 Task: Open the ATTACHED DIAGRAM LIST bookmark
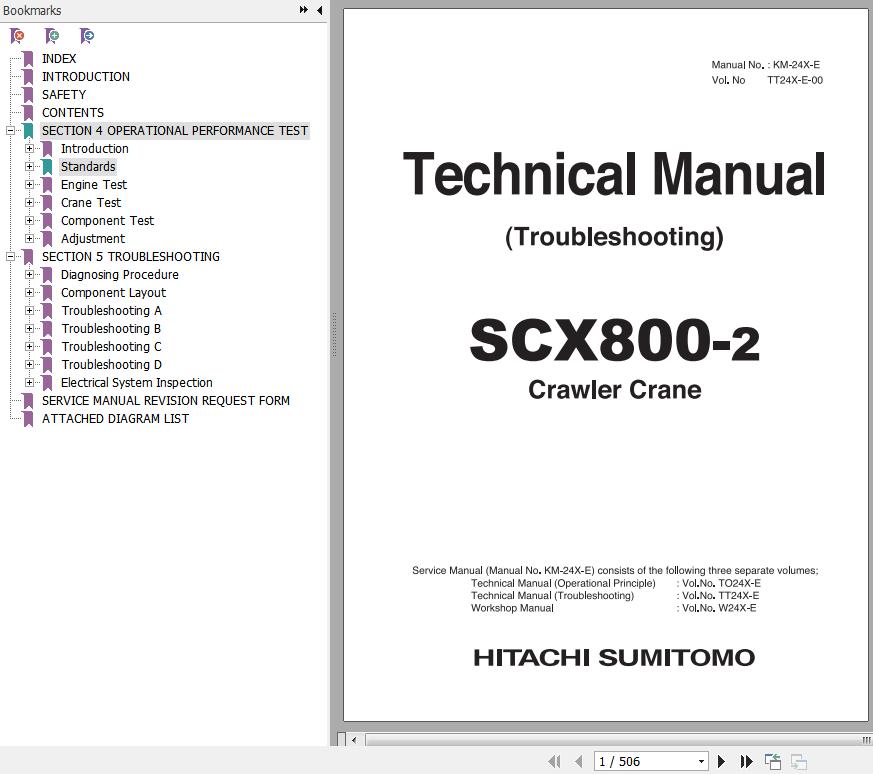115,419
